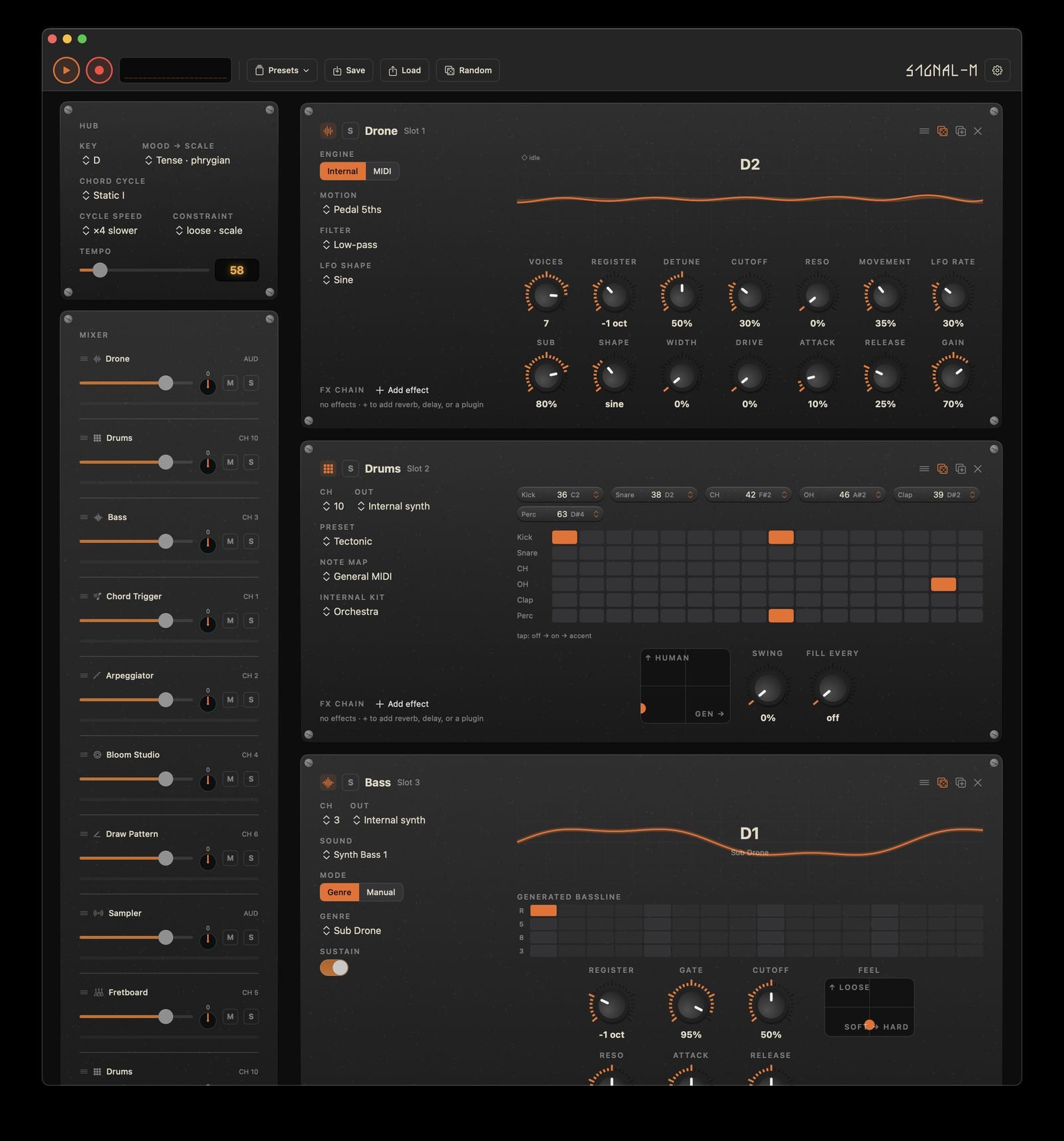Screen dimensions: 1064x1141
Task: Duplicate the Drums slot
Action: 960,469
